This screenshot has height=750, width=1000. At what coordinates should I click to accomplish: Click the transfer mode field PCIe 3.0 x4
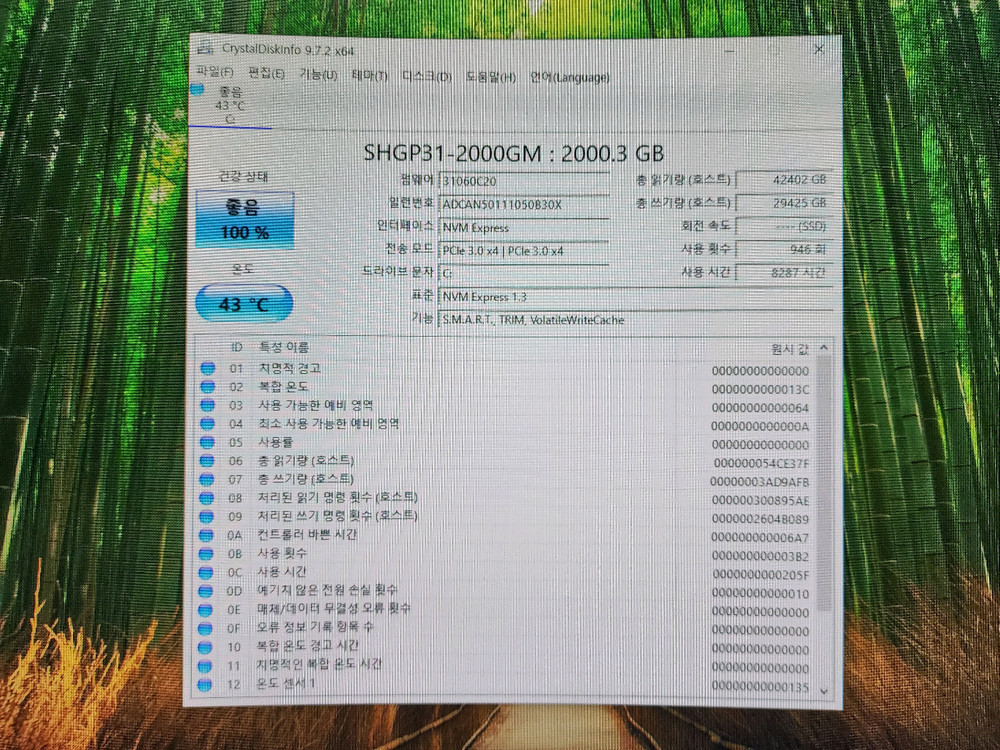pyautogui.click(x=524, y=251)
